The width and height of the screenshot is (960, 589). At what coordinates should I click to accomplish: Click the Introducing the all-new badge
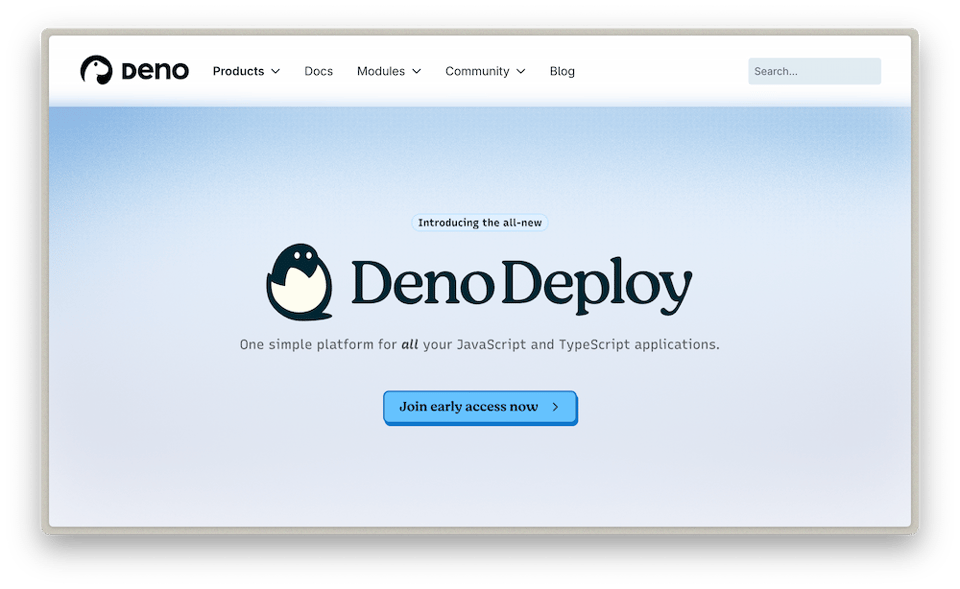[479, 222]
